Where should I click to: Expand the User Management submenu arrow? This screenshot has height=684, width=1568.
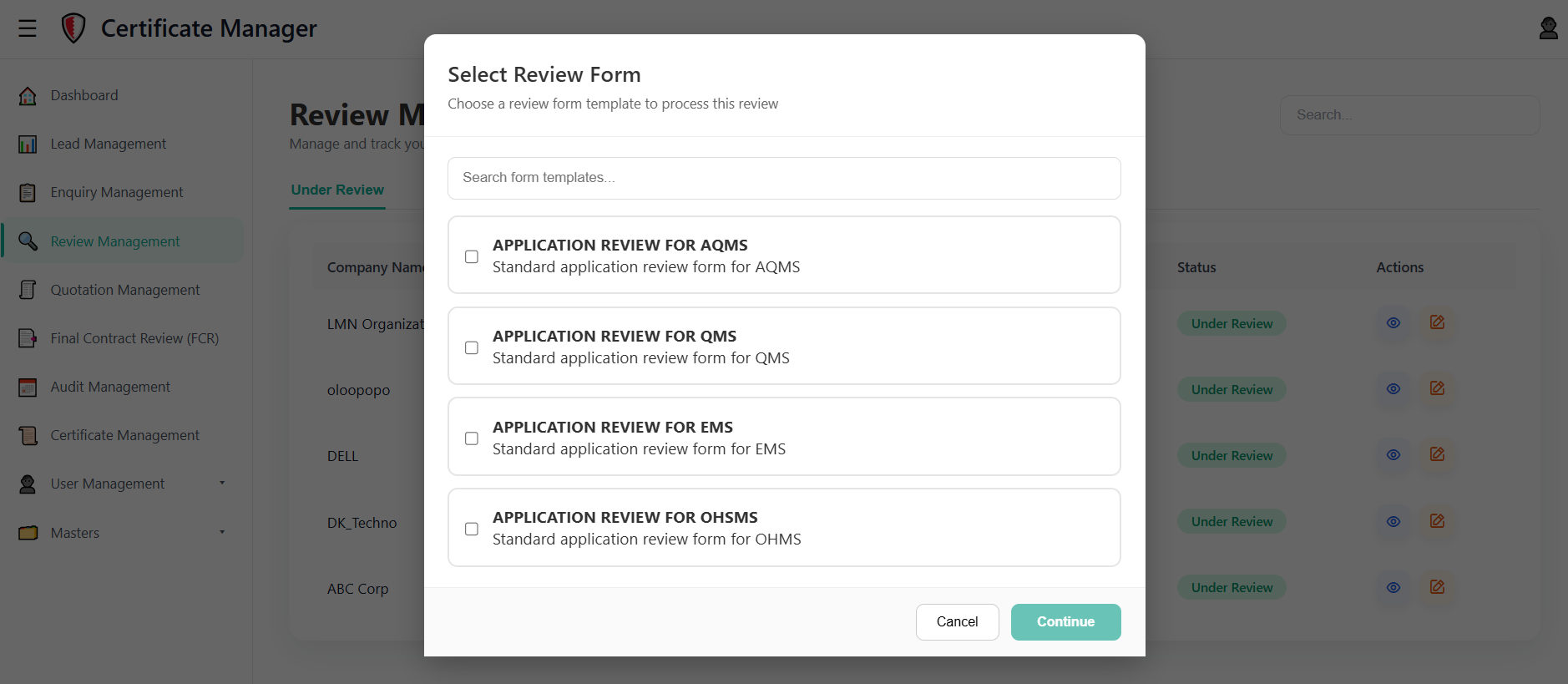(222, 484)
